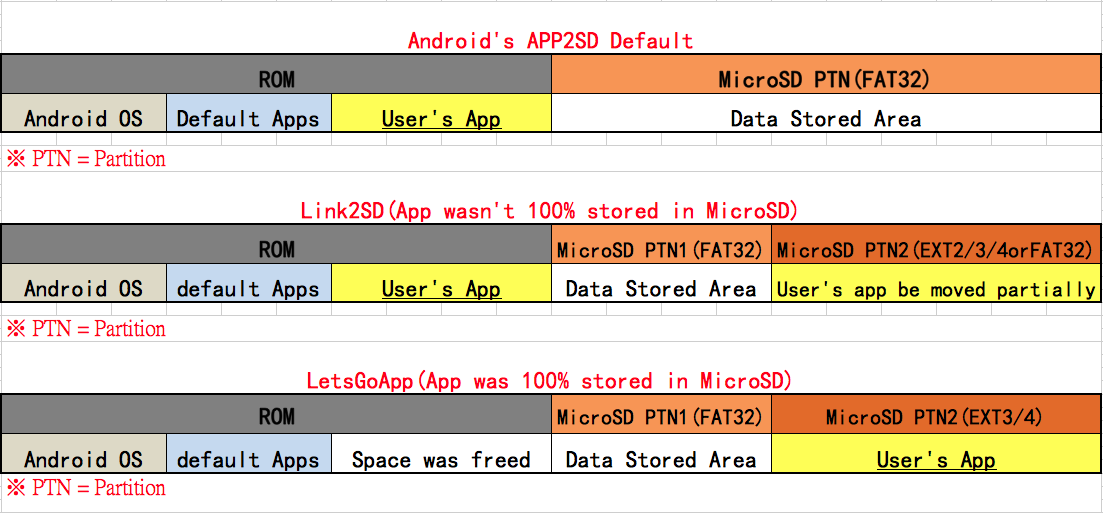Select the ROM header in APP2SD table

pyautogui.click(x=276, y=79)
